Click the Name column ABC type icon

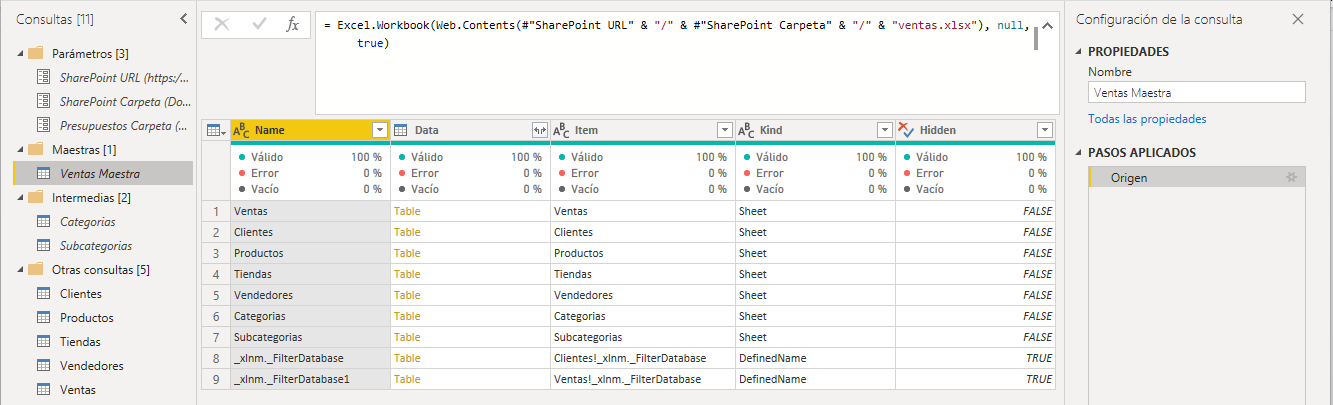(x=241, y=130)
